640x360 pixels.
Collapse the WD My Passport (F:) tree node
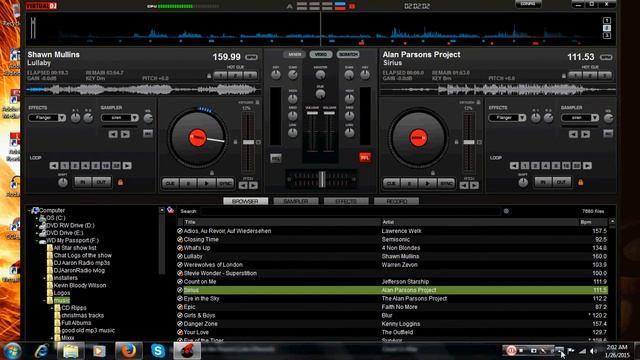click(x=37, y=240)
